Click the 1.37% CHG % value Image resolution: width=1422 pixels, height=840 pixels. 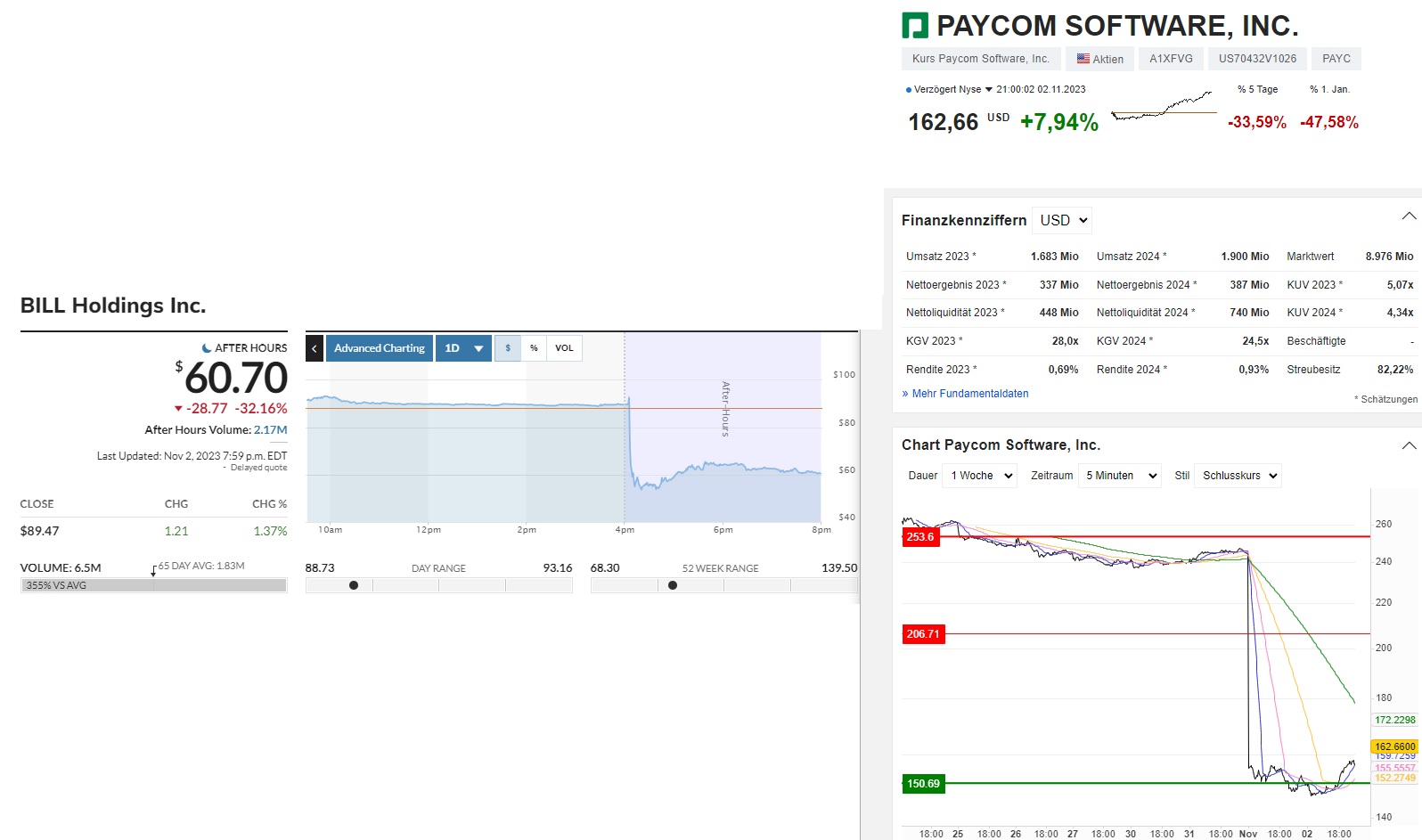[270, 531]
